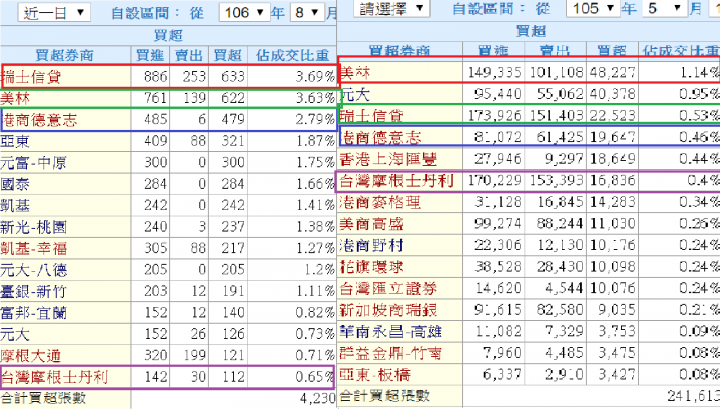This screenshot has width=720, height=410.
Task: Open the 元富-中原 broker link
Action: [x=34, y=163]
